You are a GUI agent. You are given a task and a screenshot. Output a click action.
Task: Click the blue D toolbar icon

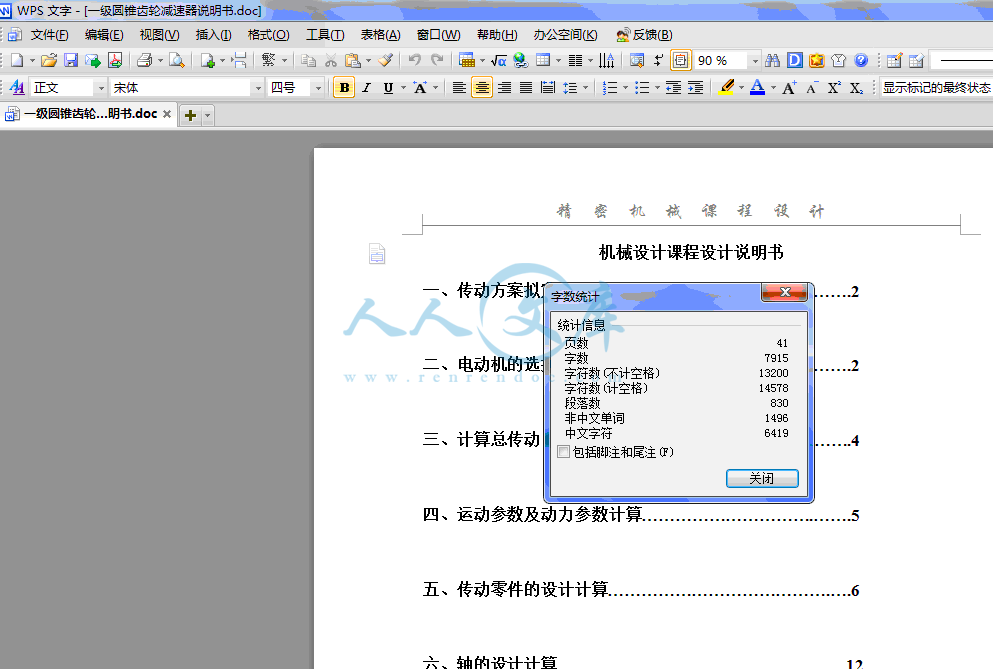pyautogui.click(x=795, y=60)
